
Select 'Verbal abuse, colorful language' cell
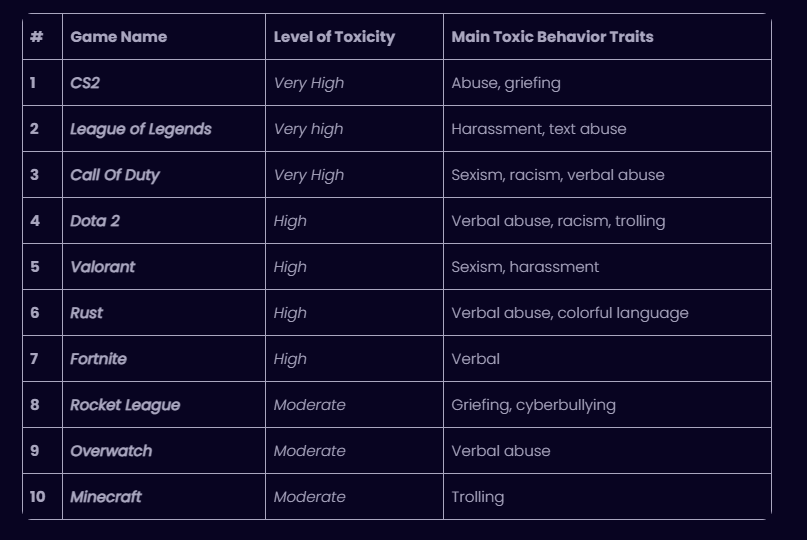(x=570, y=313)
